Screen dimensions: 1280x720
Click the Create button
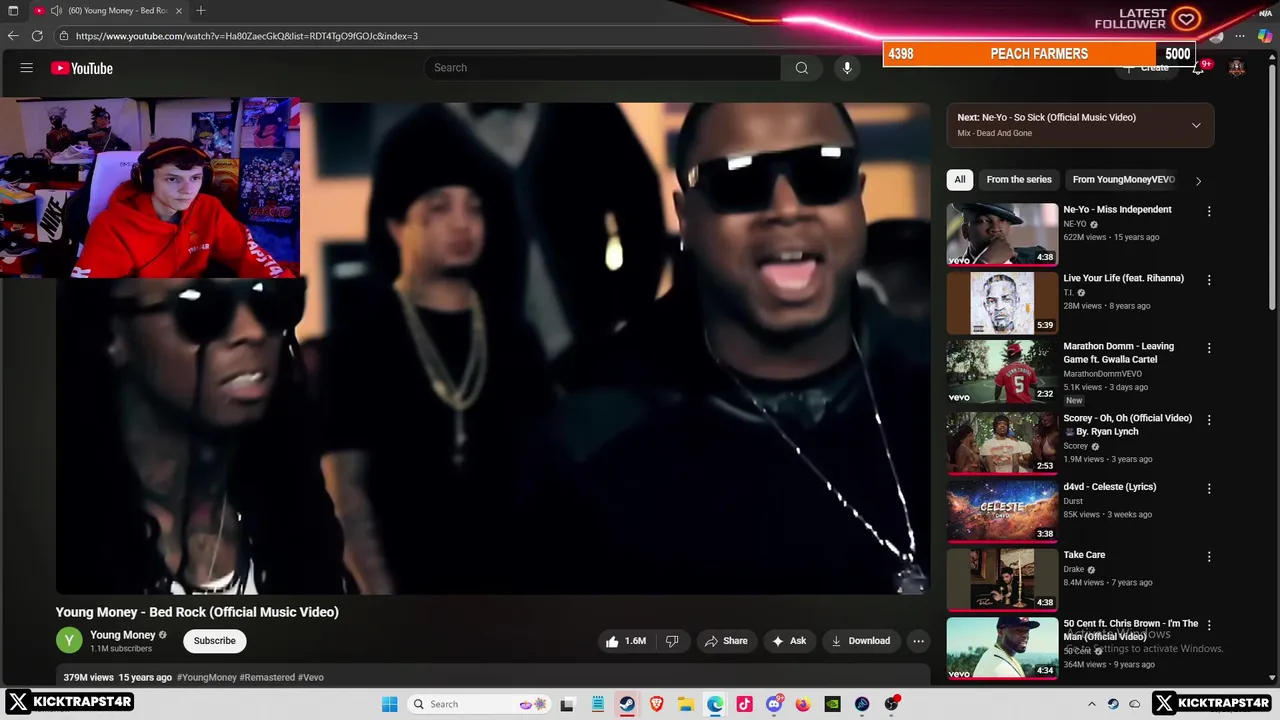click(x=1146, y=68)
